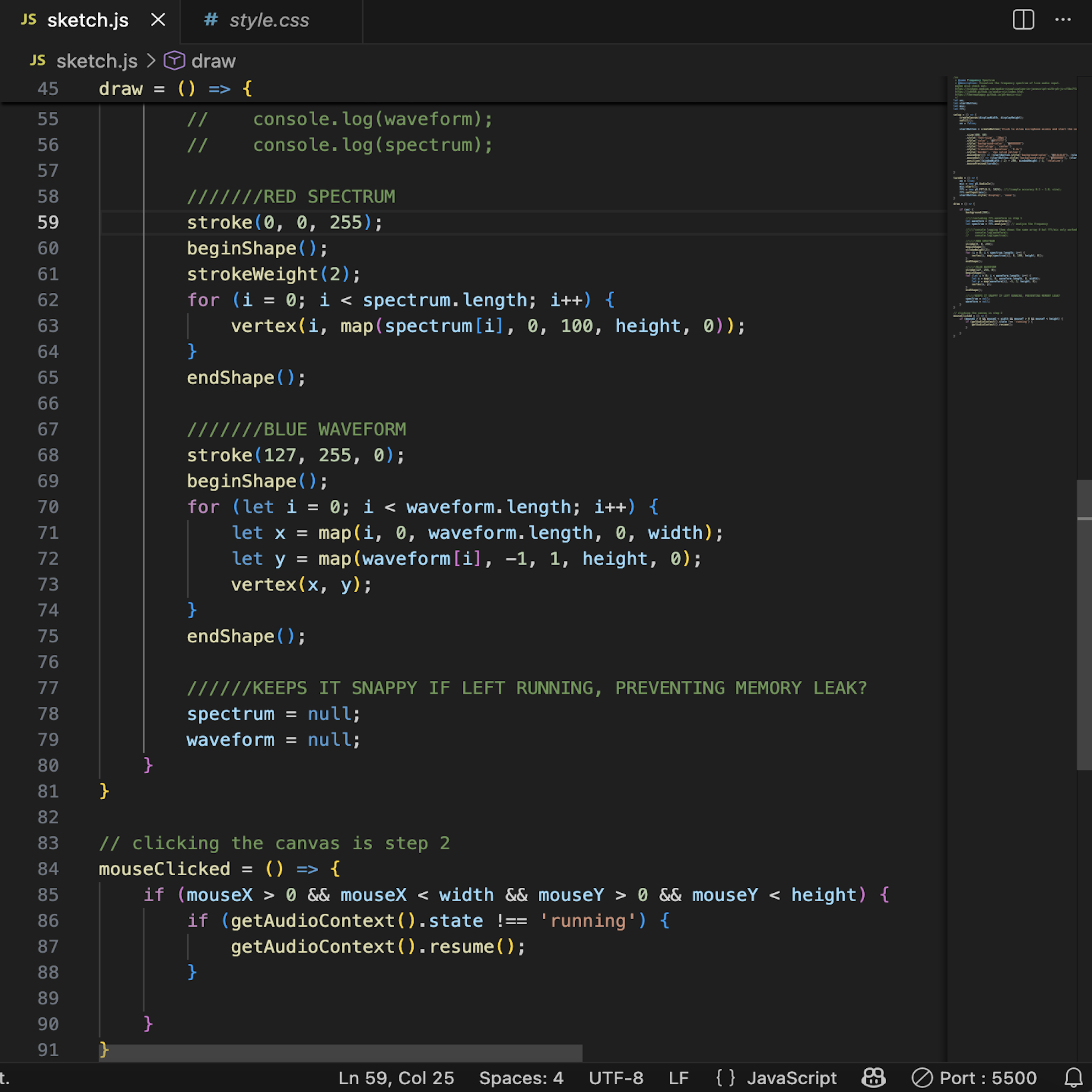Click the breadcrumb chevron separator
This screenshot has height=1092, width=1092.
tap(151, 61)
